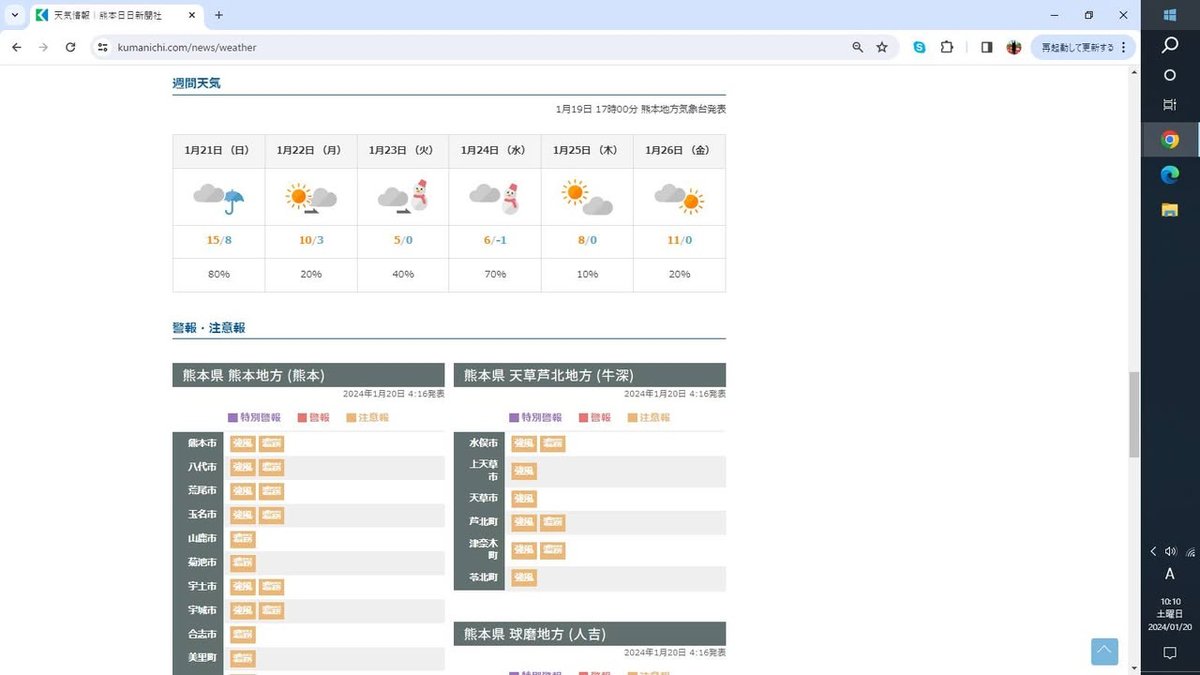Open the Extensions puzzle icon
This screenshot has height=675, width=1200.
[947, 47]
